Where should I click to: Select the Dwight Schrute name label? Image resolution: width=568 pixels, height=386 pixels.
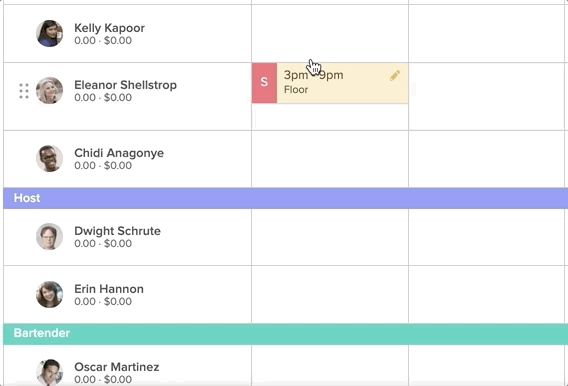pos(117,231)
